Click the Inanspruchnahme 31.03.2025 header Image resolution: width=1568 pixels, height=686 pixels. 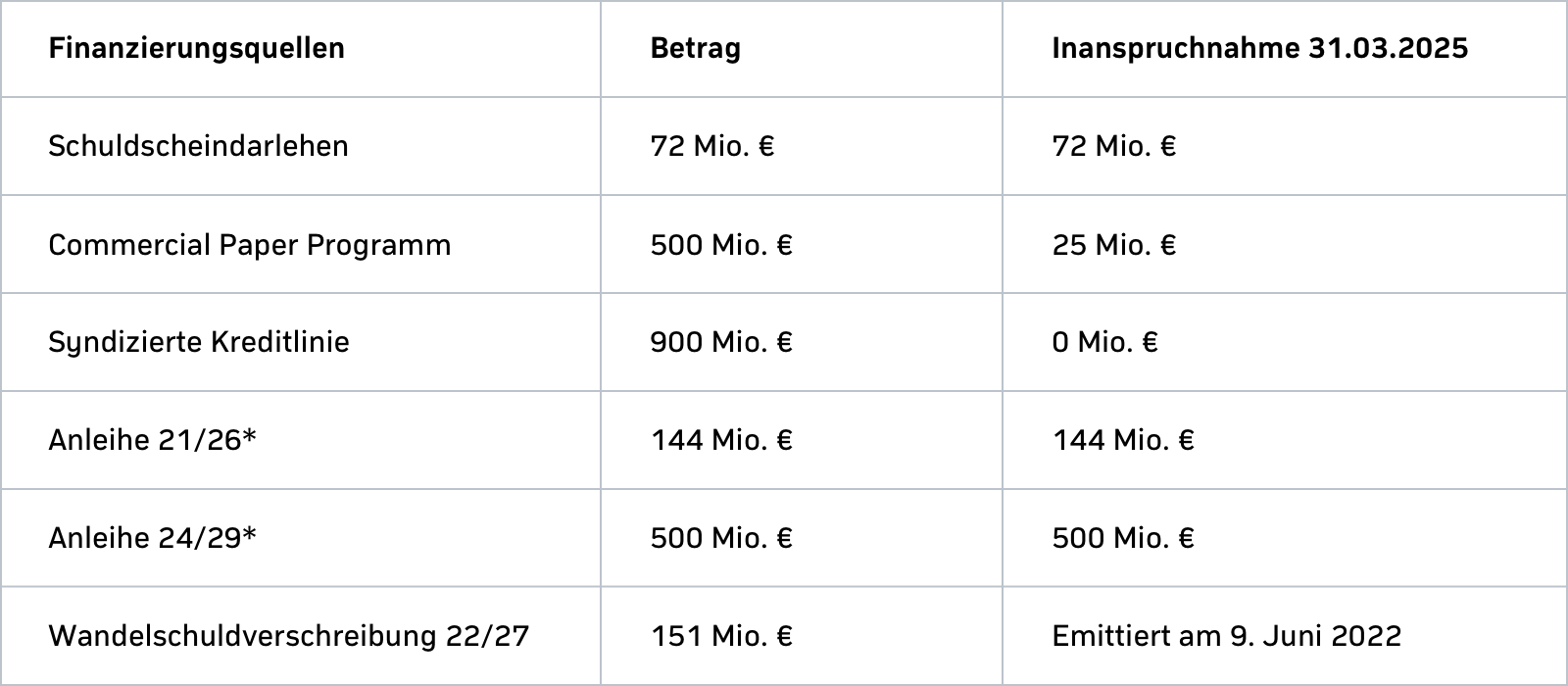coord(1259,49)
